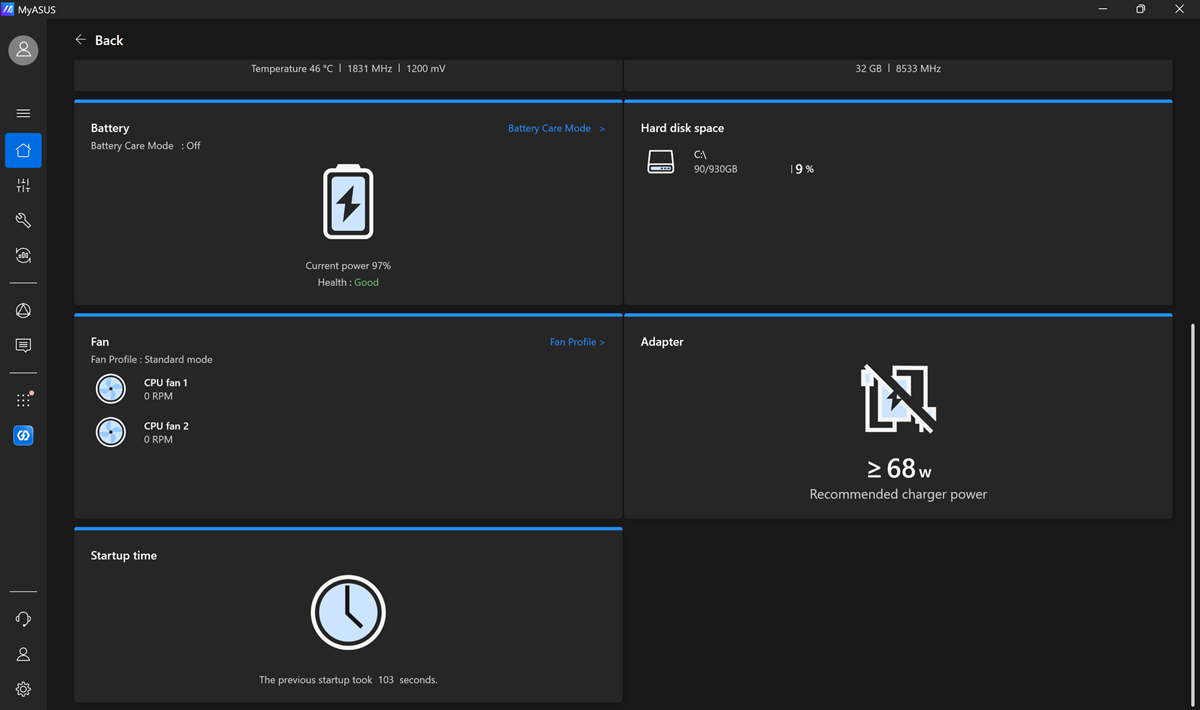Click the CPU fan 1 icon

tap(110, 389)
